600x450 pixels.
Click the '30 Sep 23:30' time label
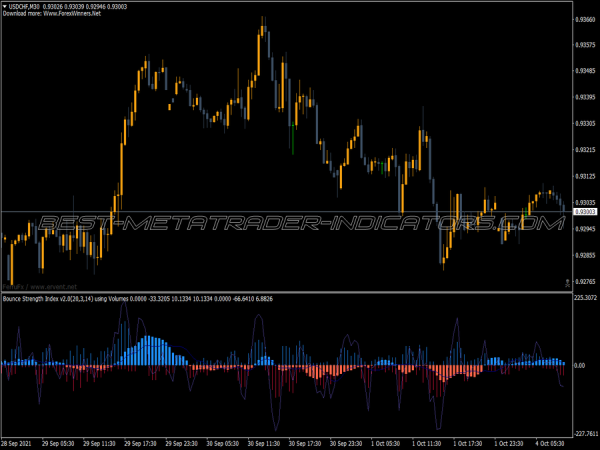point(346,444)
